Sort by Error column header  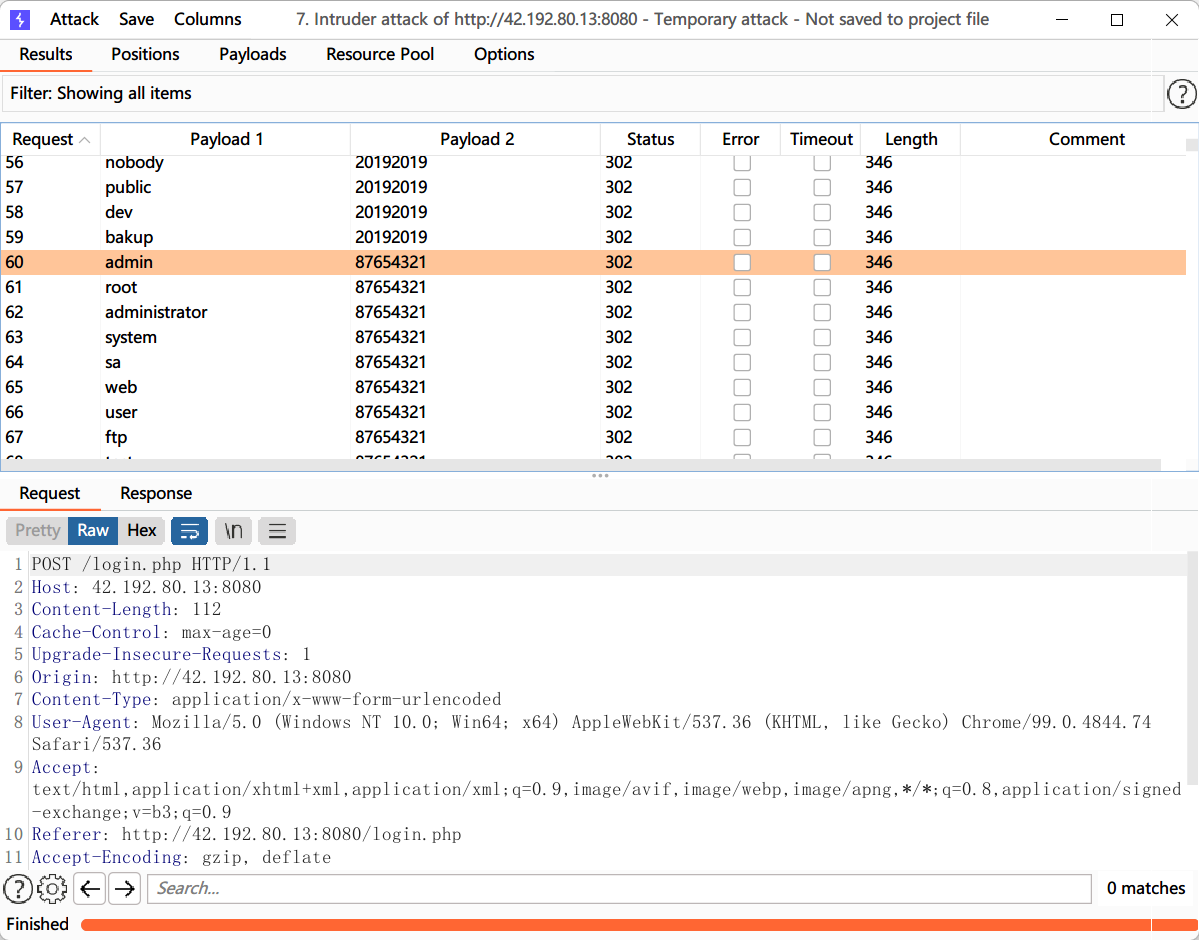click(740, 139)
